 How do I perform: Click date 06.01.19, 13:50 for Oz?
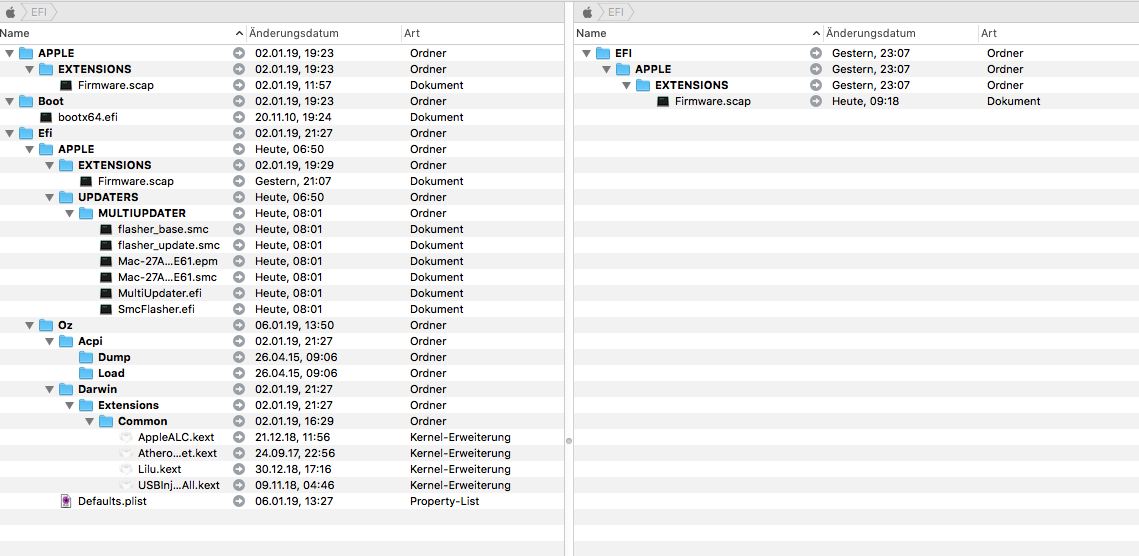294,325
